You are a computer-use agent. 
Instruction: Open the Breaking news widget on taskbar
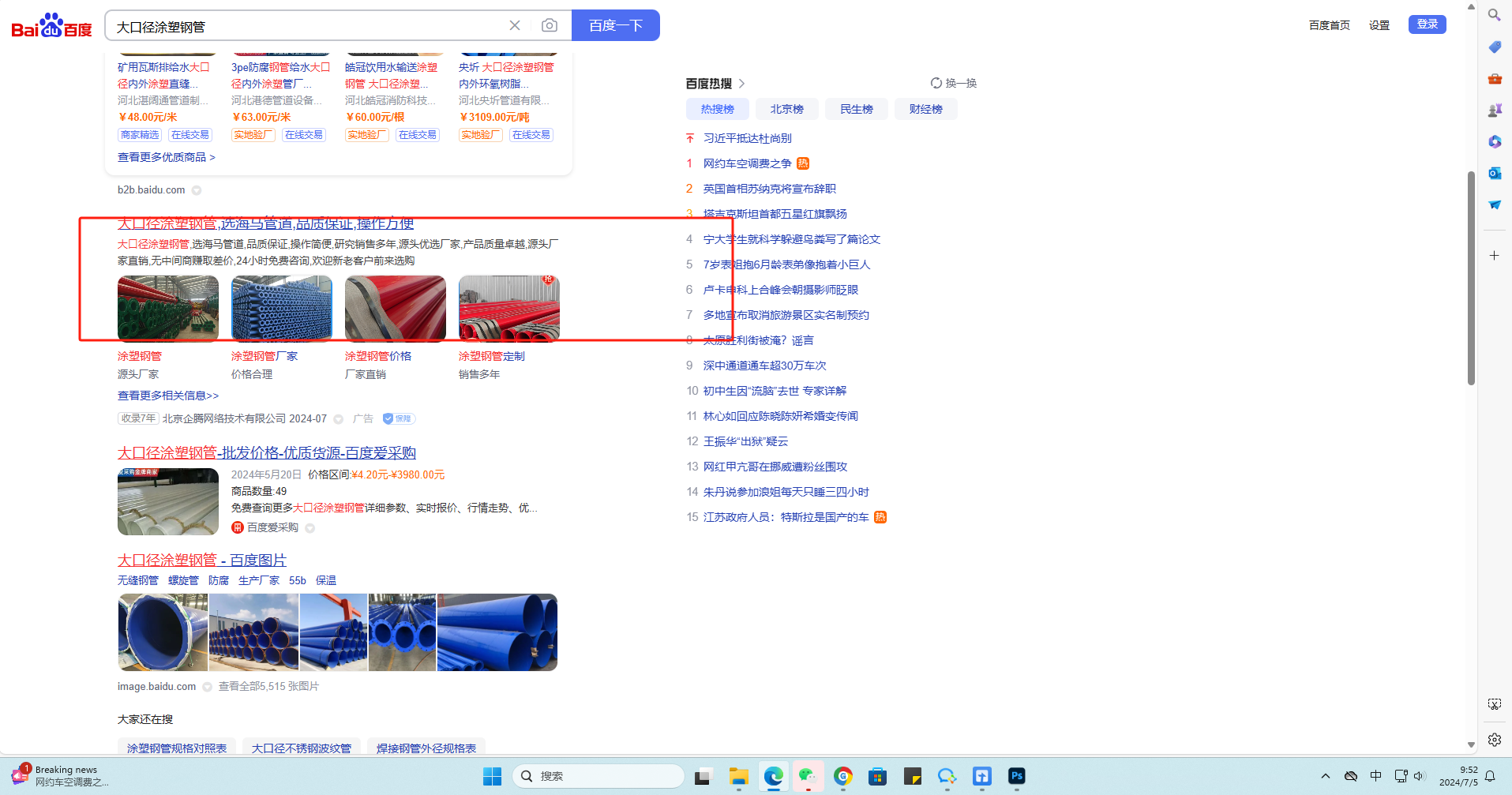[61, 776]
